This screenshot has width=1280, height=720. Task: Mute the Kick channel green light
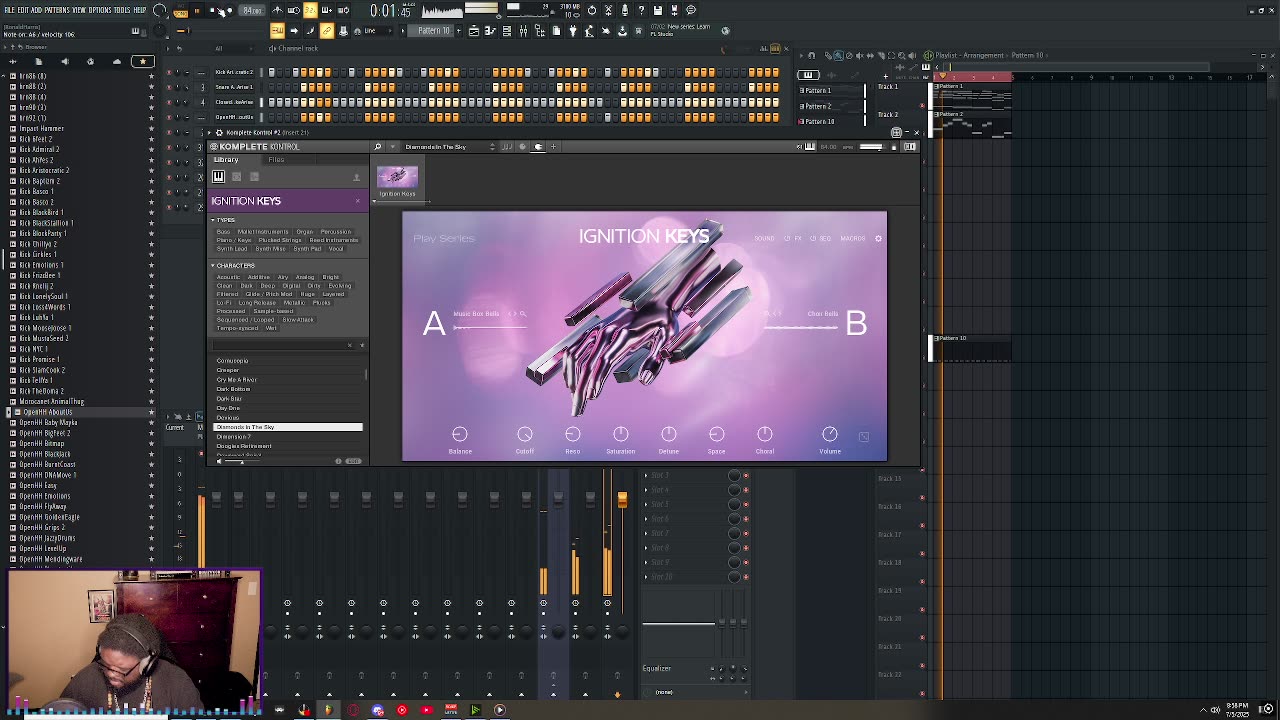[x=169, y=72]
